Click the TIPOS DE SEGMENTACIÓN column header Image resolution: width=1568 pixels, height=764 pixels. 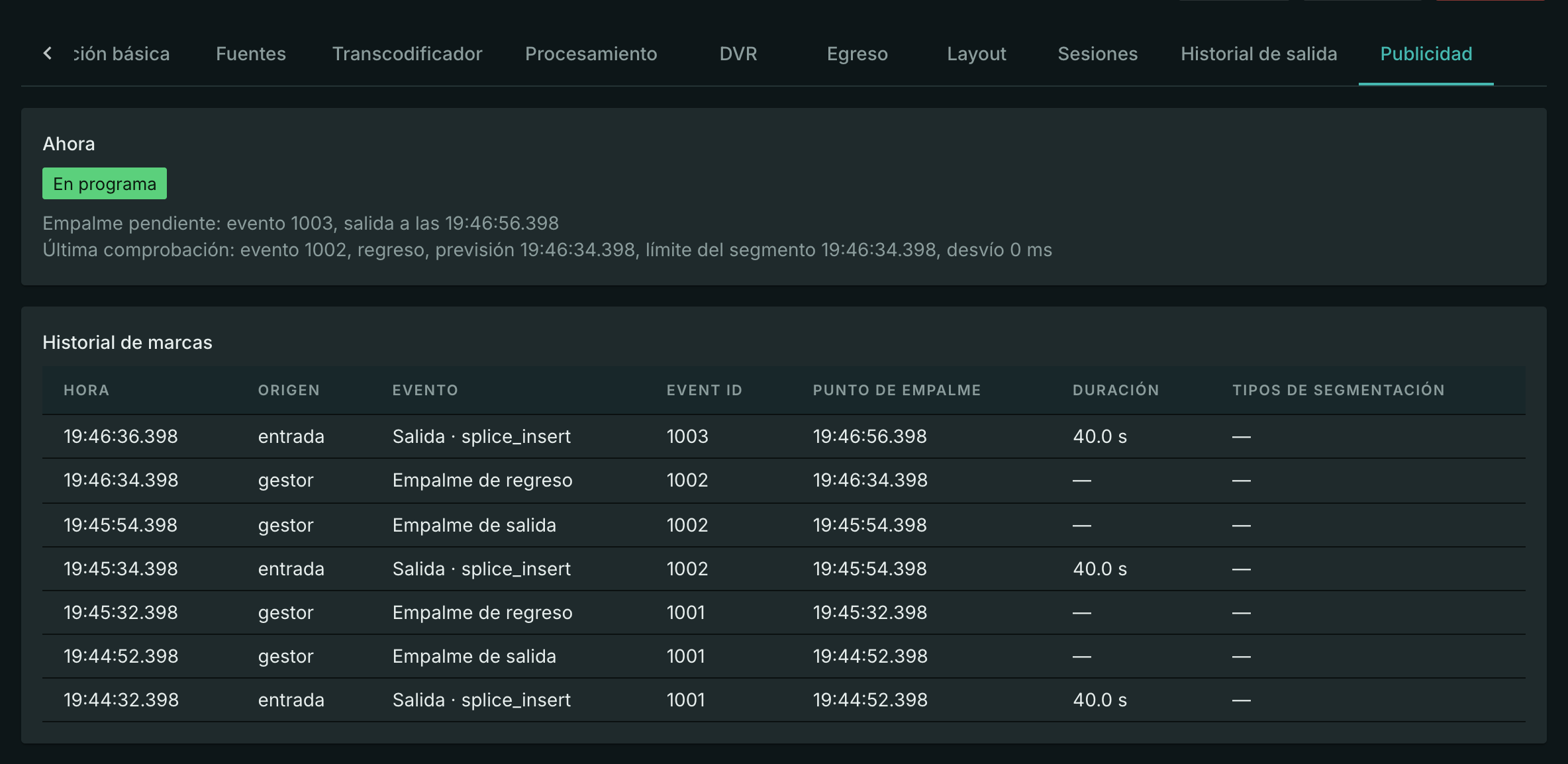click(1339, 390)
